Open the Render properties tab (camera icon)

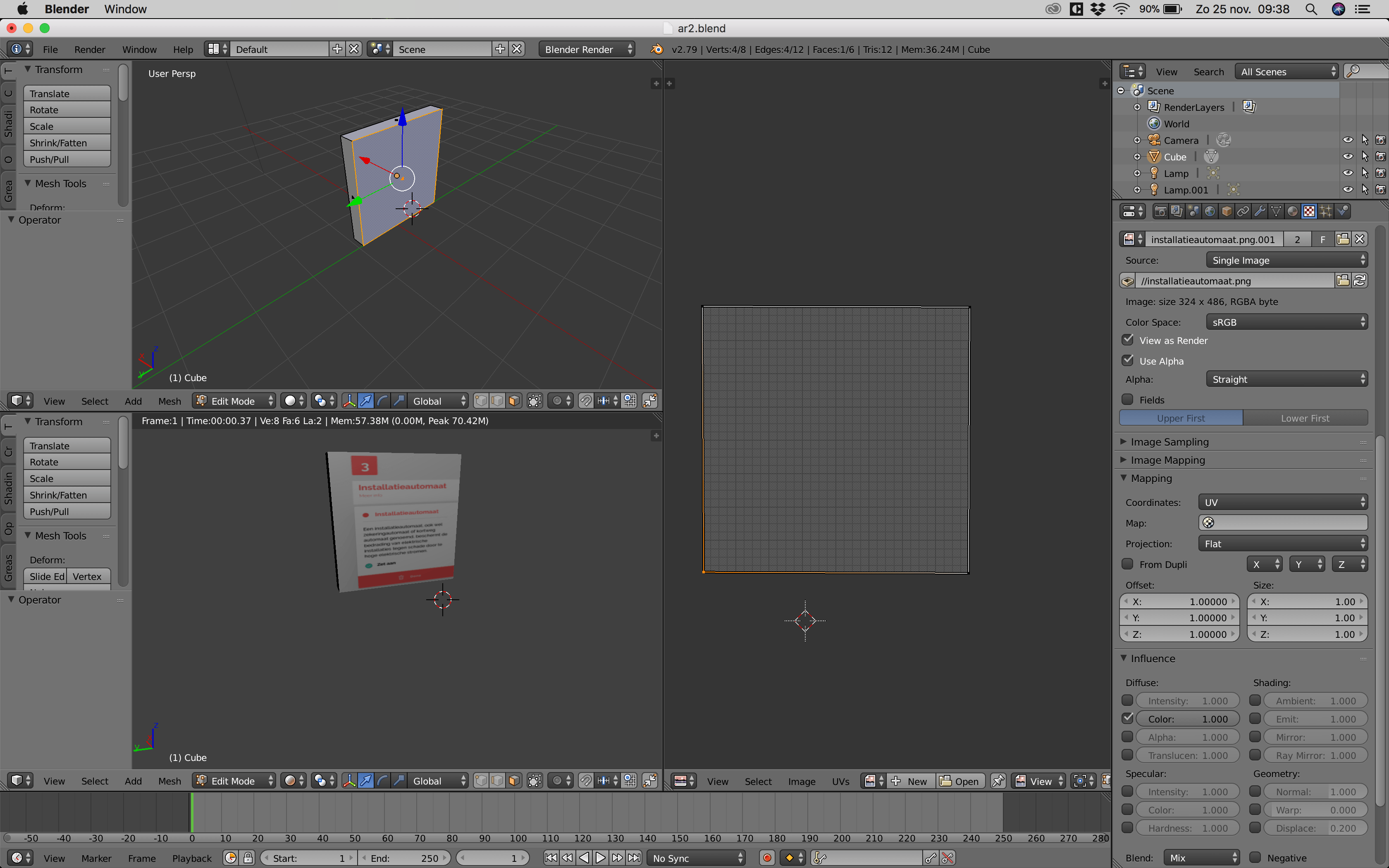coord(1161,211)
